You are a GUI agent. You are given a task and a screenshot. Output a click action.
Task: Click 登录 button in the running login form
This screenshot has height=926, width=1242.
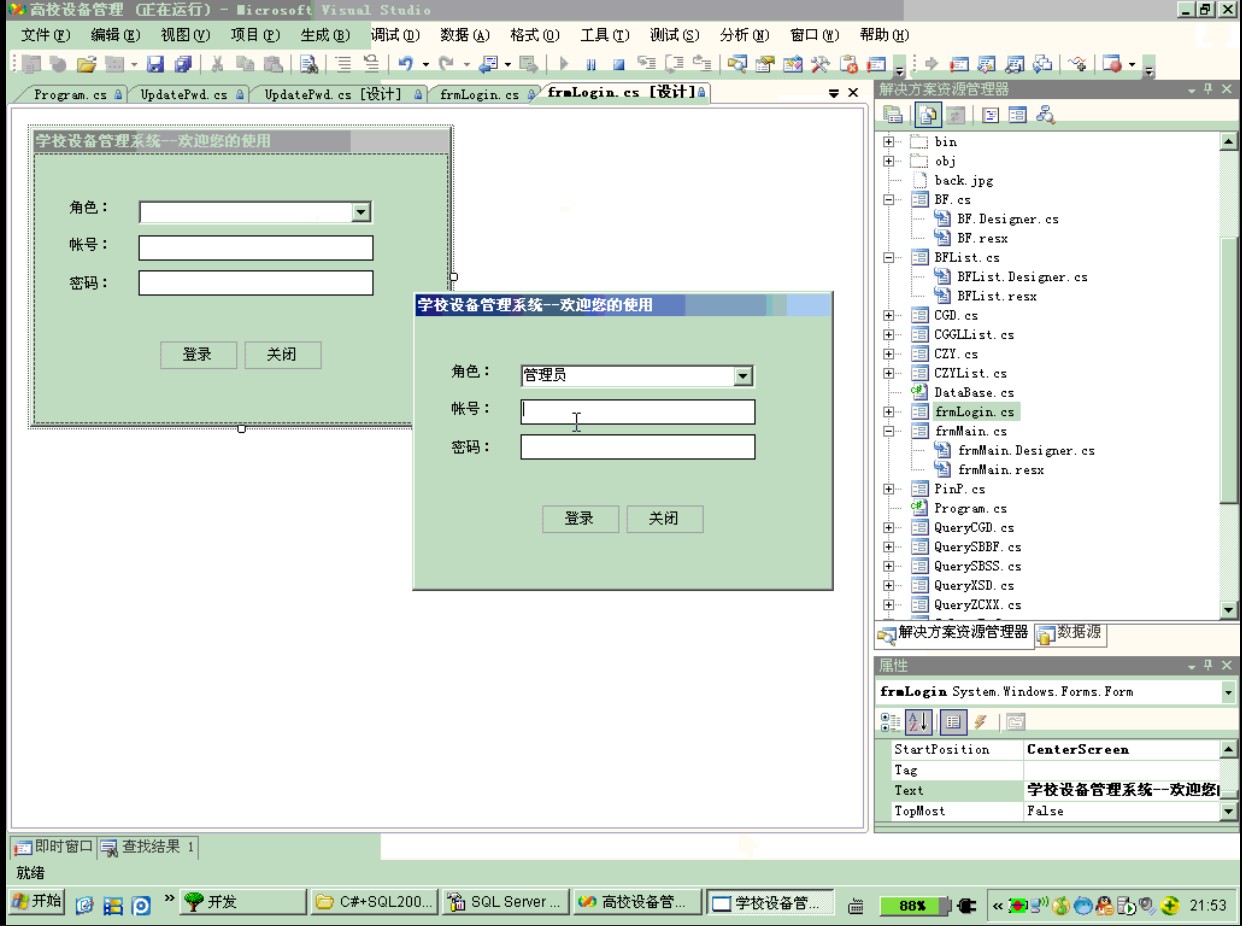pyautogui.click(x=580, y=519)
